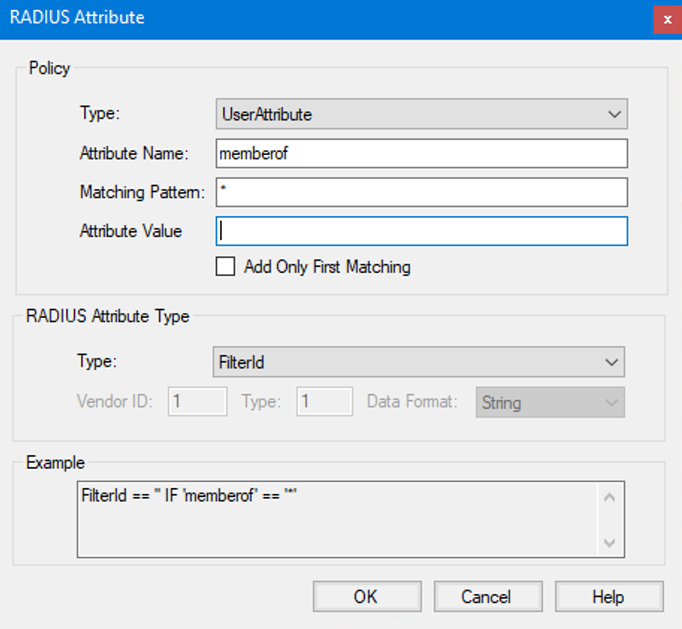Click the Attribute Name label
Screen dimensions: 682x629
tap(134, 153)
